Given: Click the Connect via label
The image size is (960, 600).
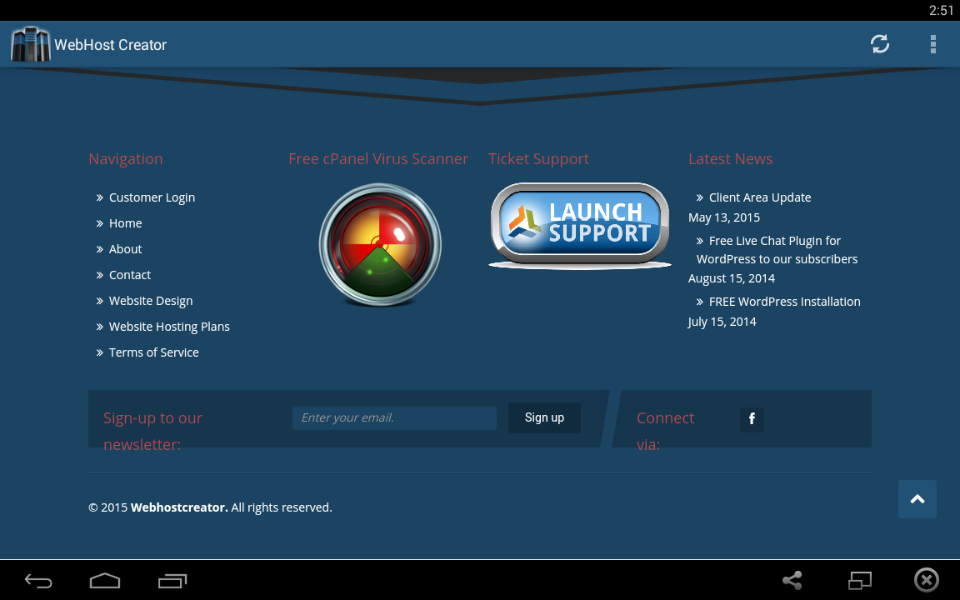Looking at the screenshot, I should click(665, 431).
